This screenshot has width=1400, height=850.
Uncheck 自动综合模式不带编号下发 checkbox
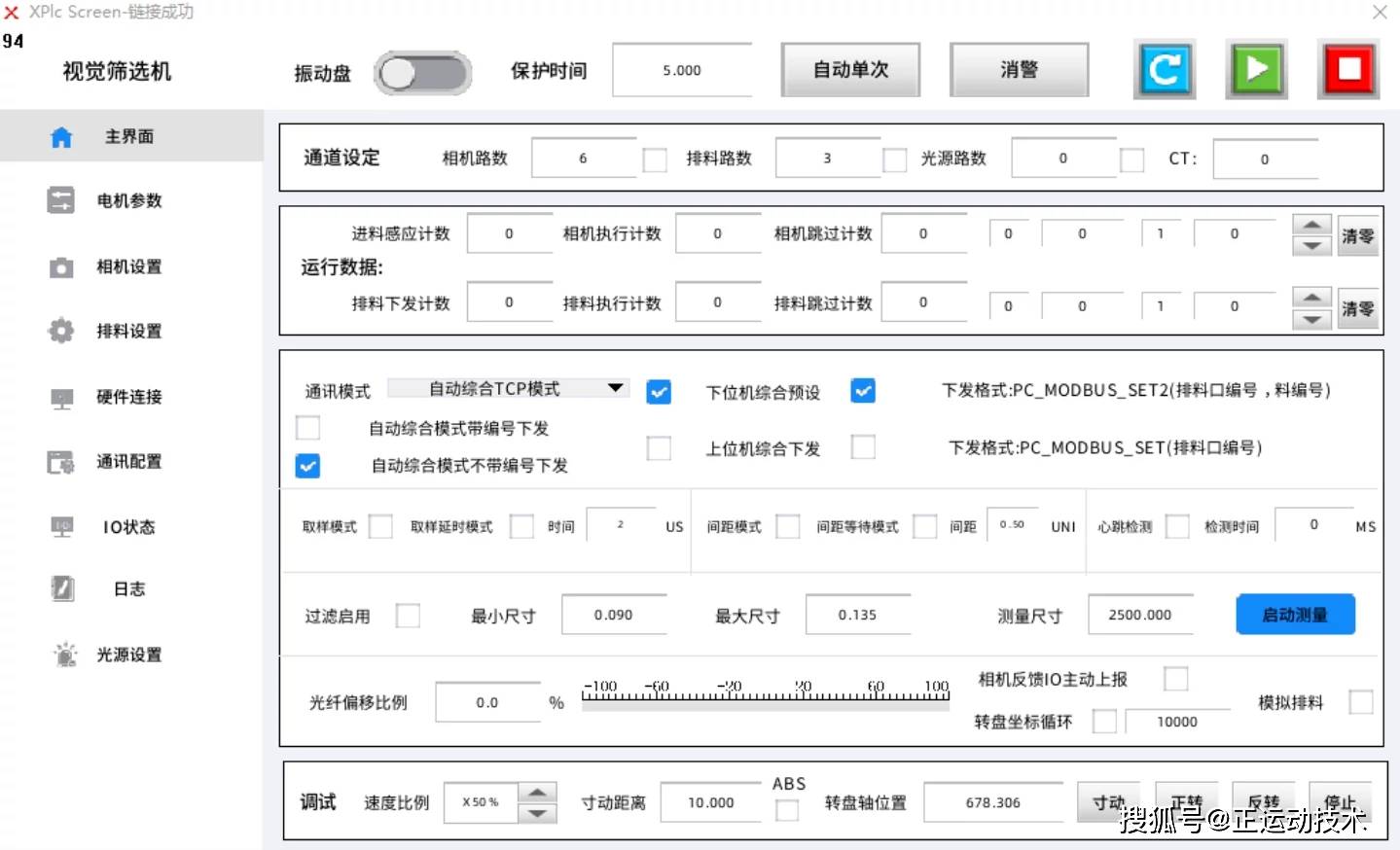point(308,466)
